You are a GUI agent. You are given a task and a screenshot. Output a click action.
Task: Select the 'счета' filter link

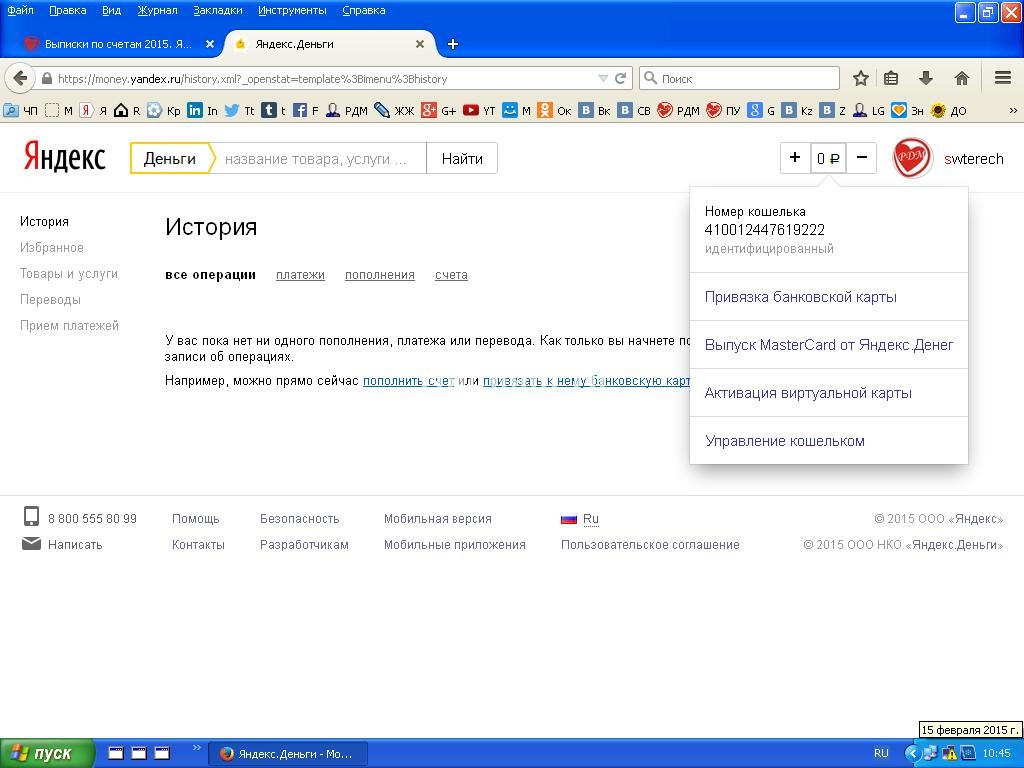[451, 275]
